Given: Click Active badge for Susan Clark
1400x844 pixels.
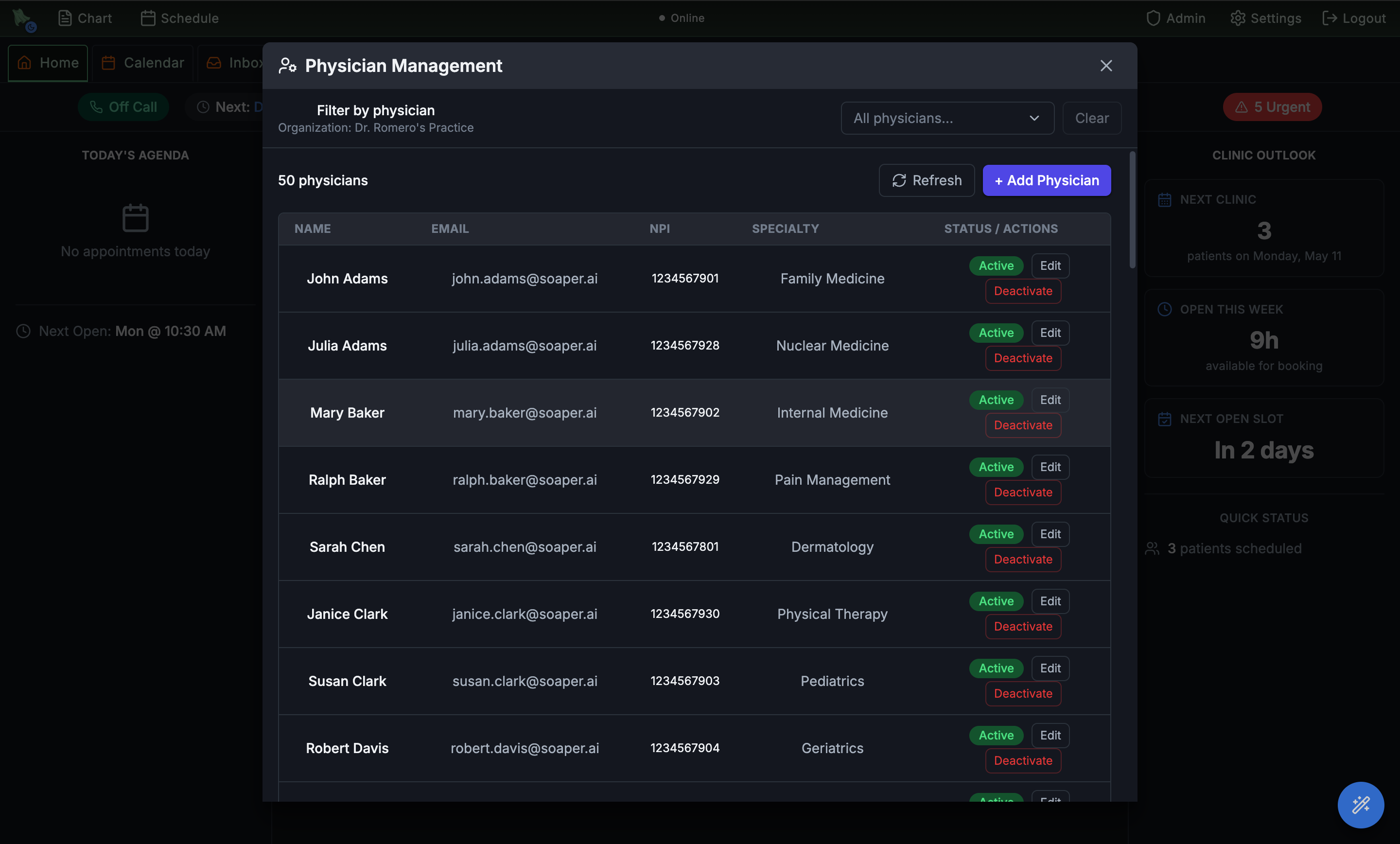Looking at the screenshot, I should coord(996,668).
